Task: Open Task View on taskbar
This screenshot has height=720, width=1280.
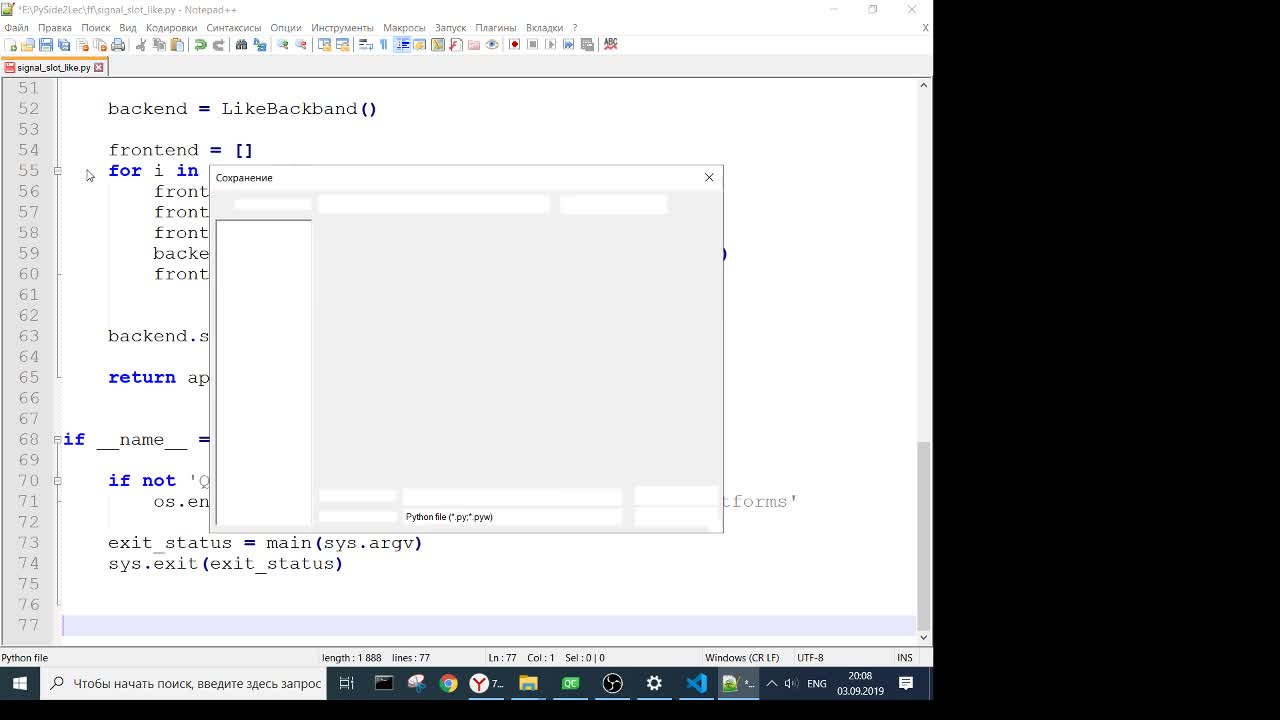Action: coord(346,683)
